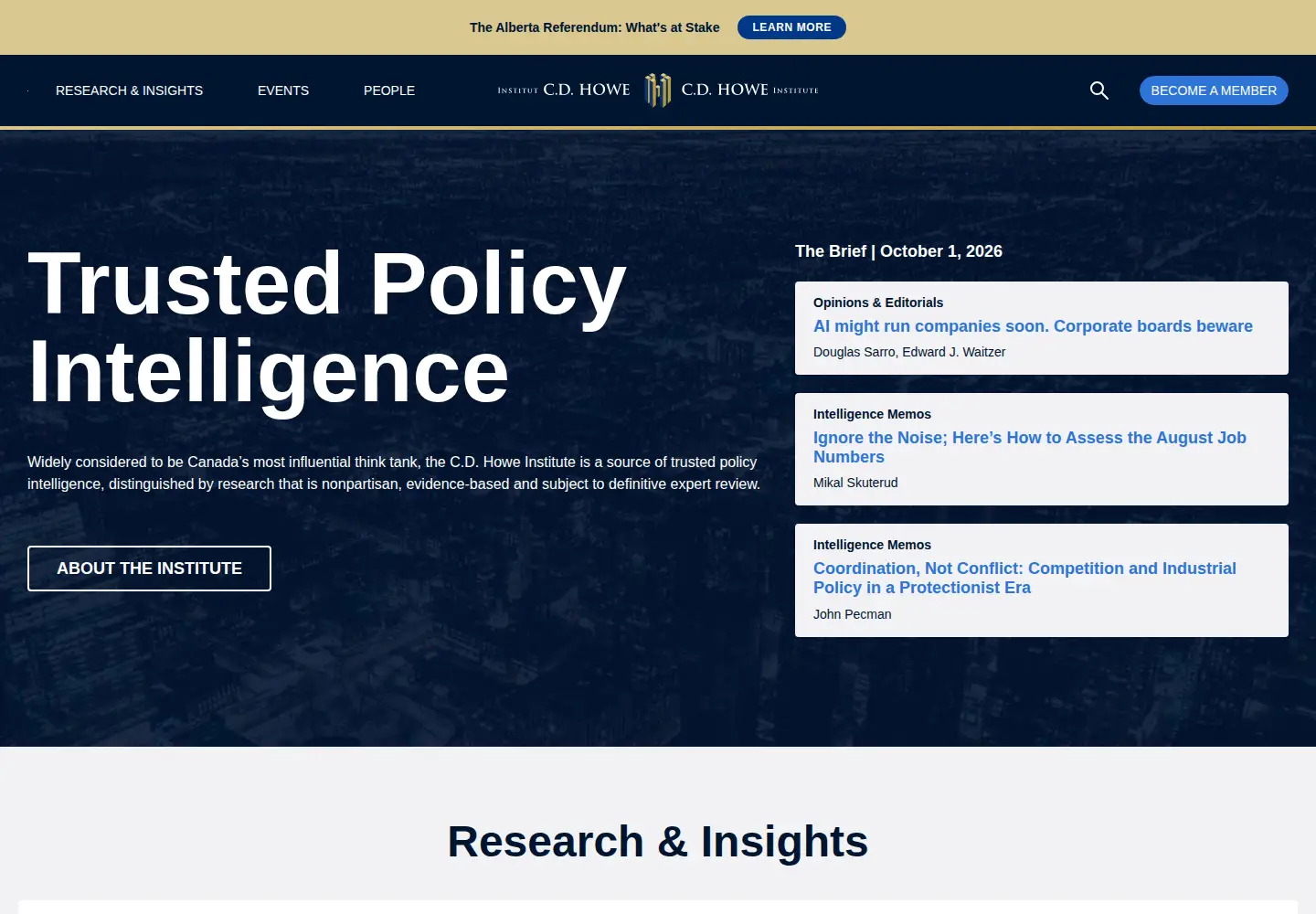
Task: Click About the Institute button
Action: [x=149, y=569]
